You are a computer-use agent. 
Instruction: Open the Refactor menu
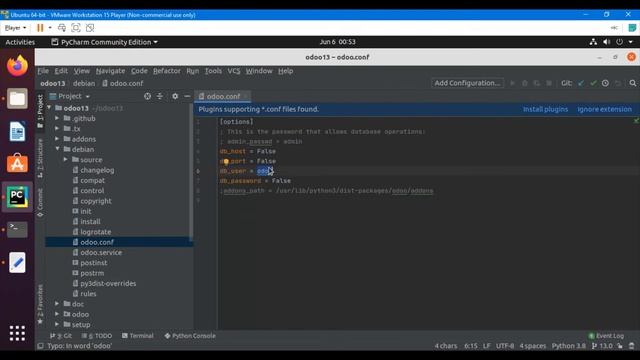(x=167, y=71)
